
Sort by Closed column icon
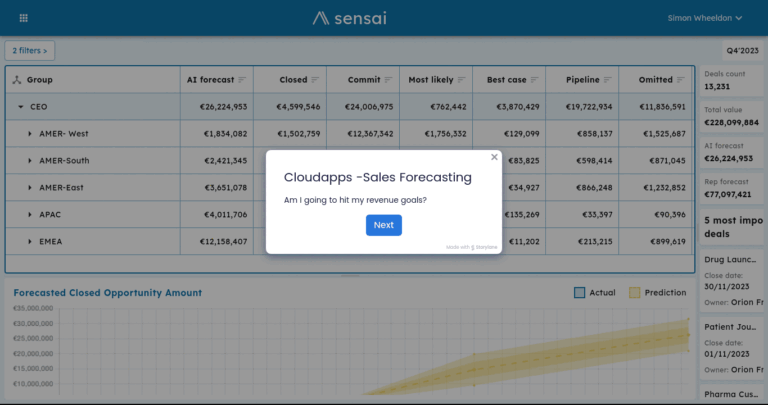pos(315,80)
